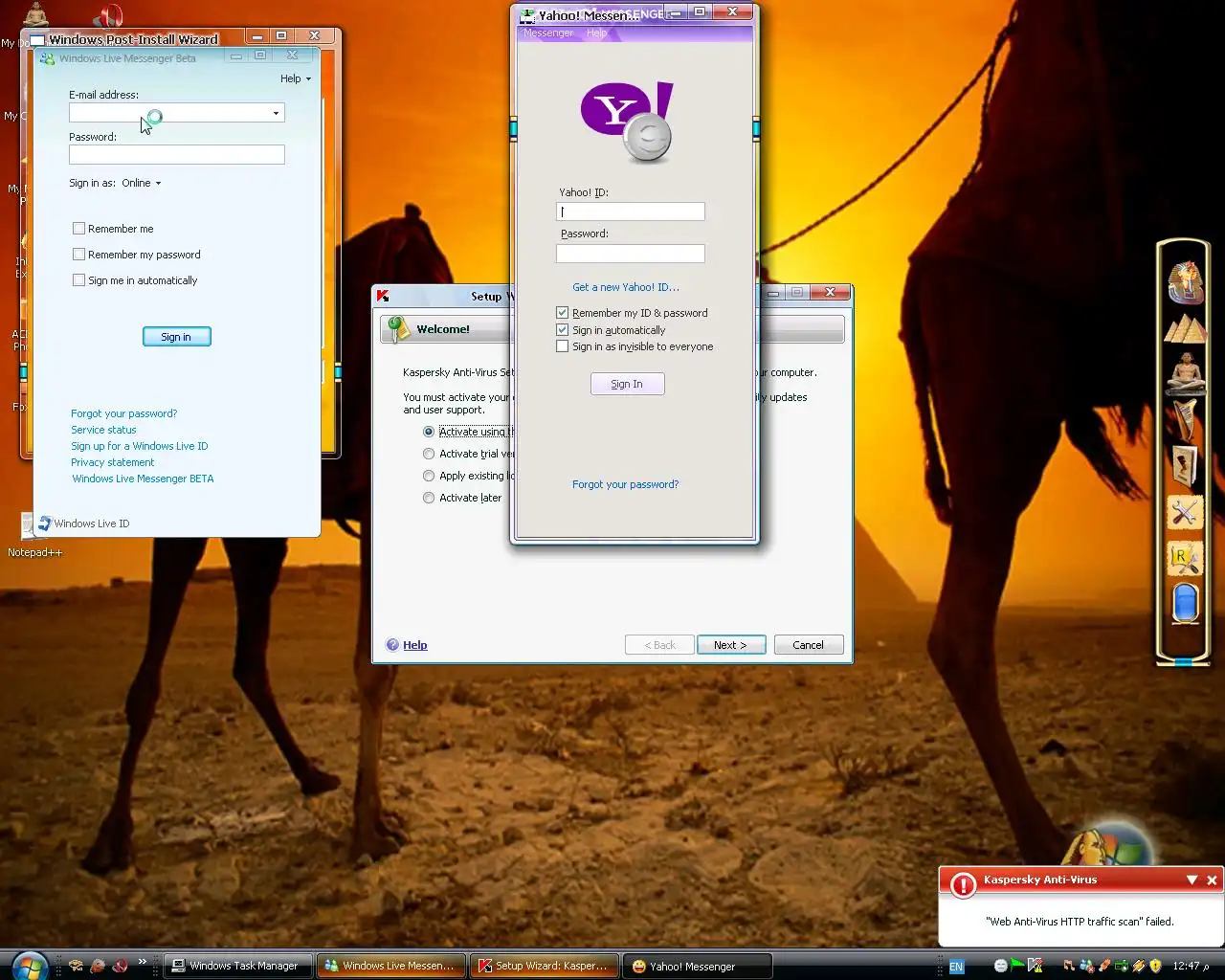1225x980 pixels.
Task: Click the crossed wrench tools dock icon
Action: point(1185,513)
